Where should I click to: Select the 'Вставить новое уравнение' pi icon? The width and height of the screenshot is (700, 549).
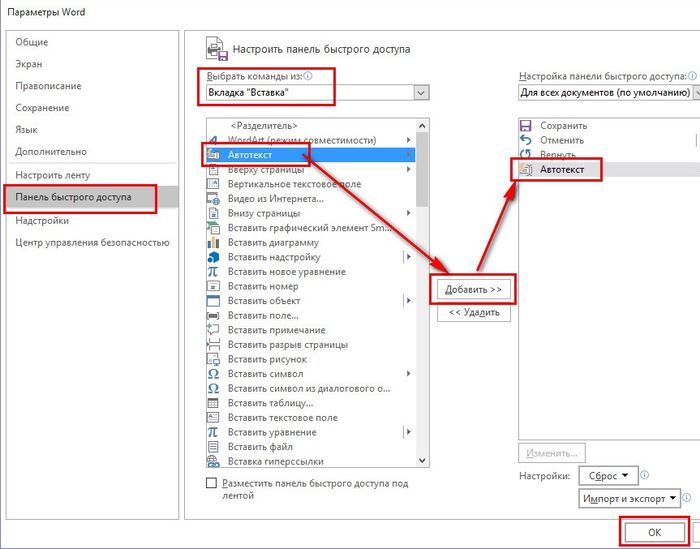pyautogui.click(x=212, y=271)
